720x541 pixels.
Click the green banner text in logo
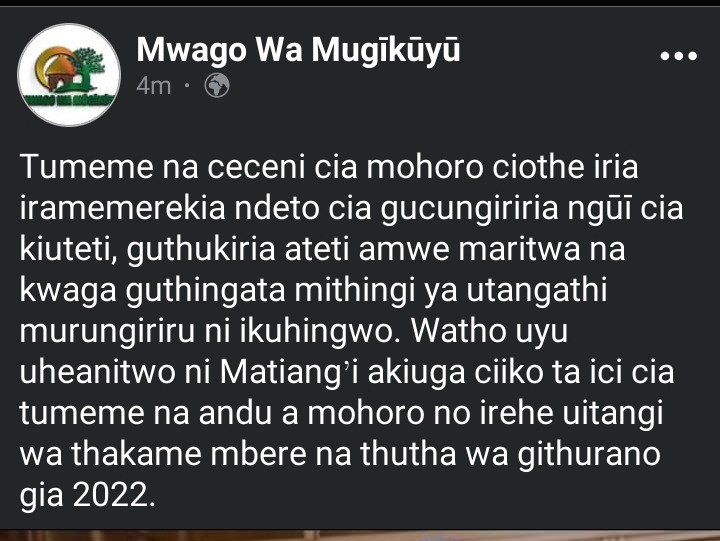pyautogui.click(x=69, y=99)
